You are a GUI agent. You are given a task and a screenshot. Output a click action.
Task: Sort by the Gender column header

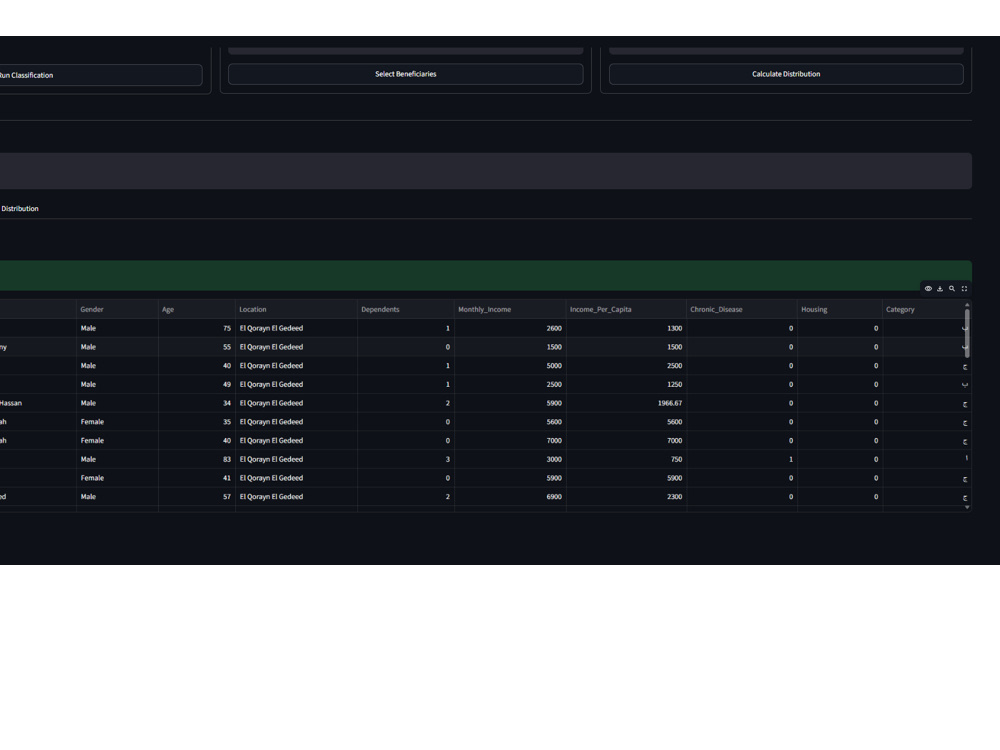click(x=117, y=309)
